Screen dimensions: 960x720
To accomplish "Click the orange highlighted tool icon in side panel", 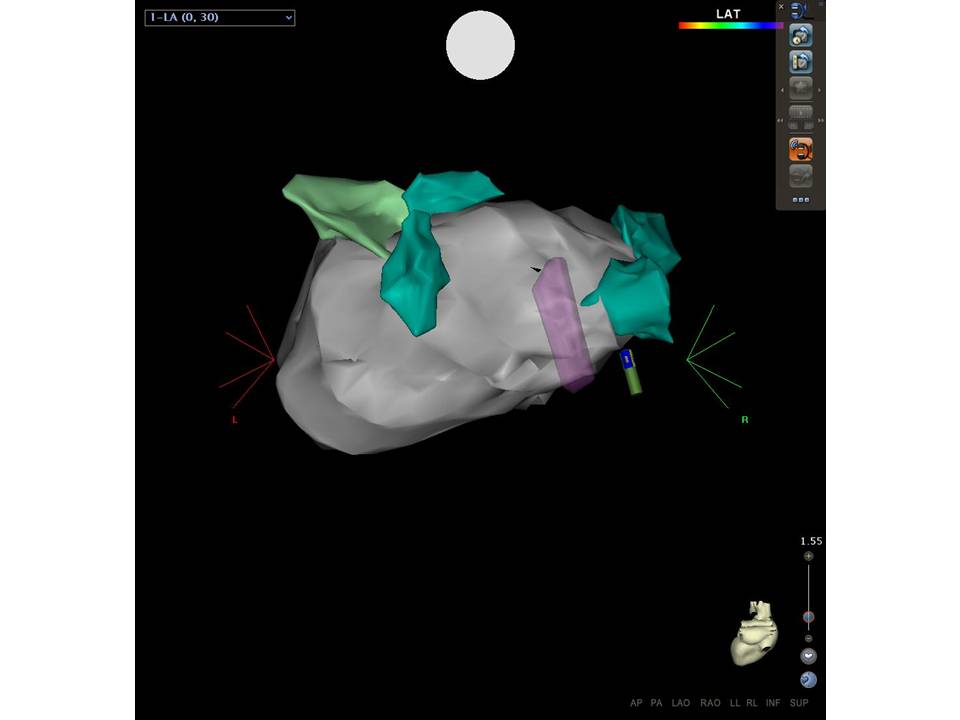I will point(800,150).
